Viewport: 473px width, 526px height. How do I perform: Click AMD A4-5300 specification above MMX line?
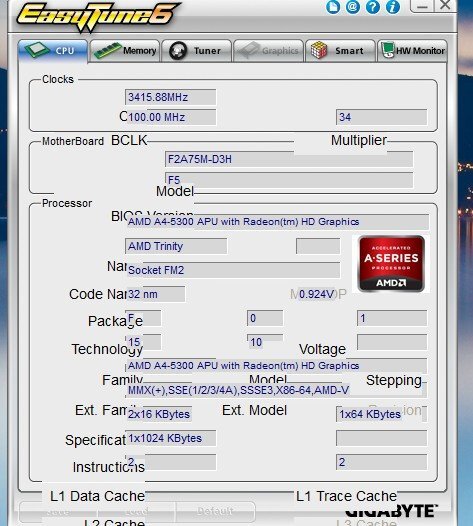[x=276, y=366]
